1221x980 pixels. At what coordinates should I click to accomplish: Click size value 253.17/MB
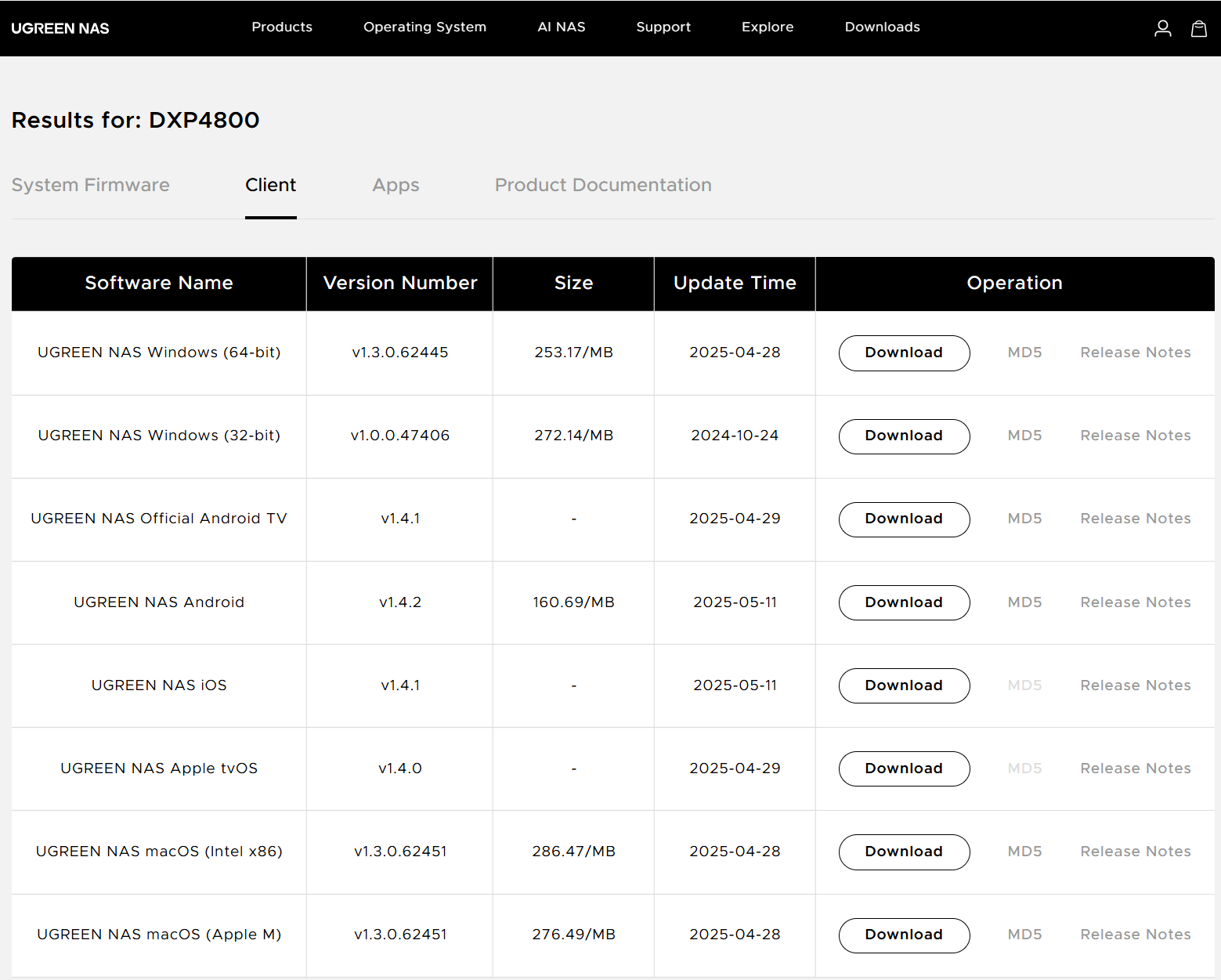pos(574,353)
